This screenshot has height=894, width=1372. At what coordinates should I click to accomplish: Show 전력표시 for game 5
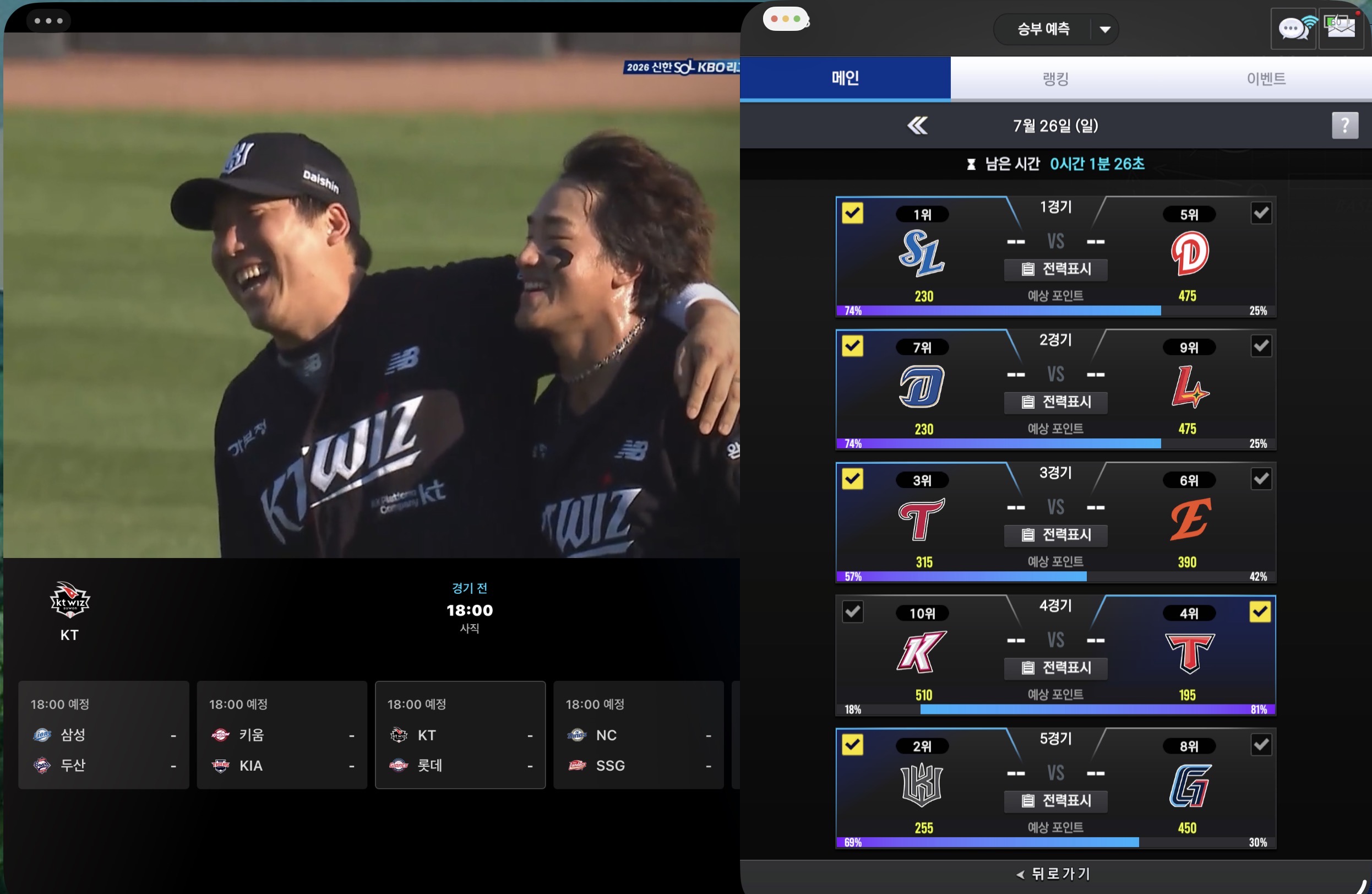(x=1055, y=800)
